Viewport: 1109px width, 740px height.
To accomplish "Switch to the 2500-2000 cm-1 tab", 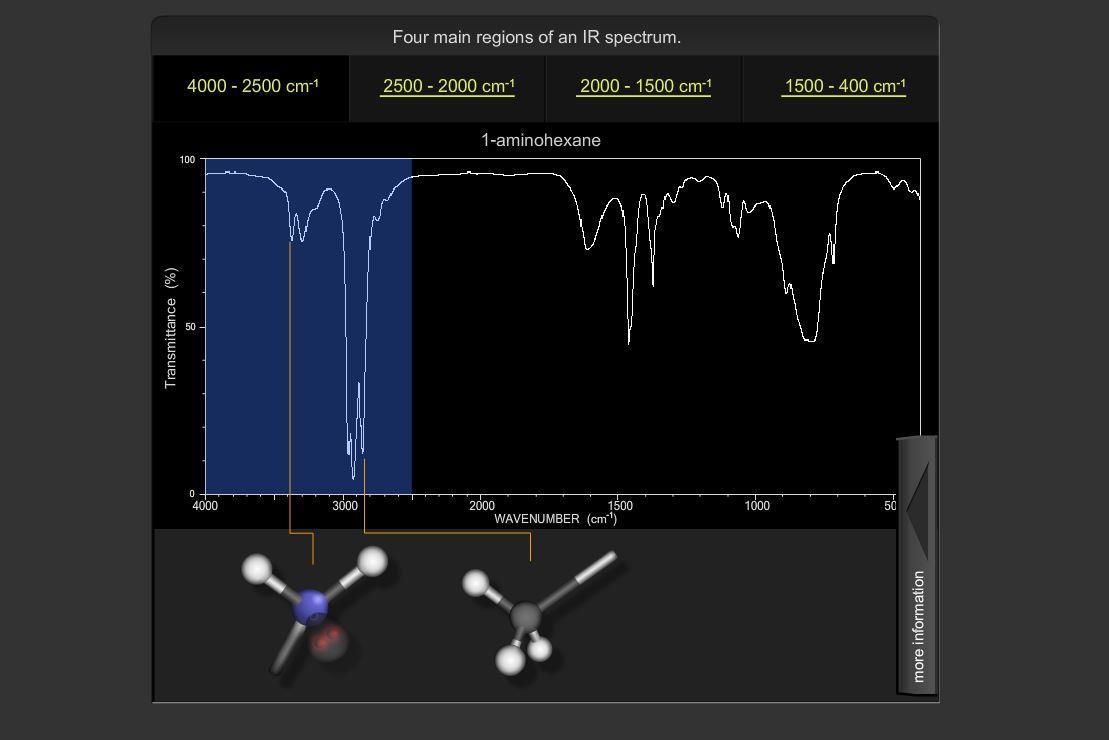I will 448,87.
